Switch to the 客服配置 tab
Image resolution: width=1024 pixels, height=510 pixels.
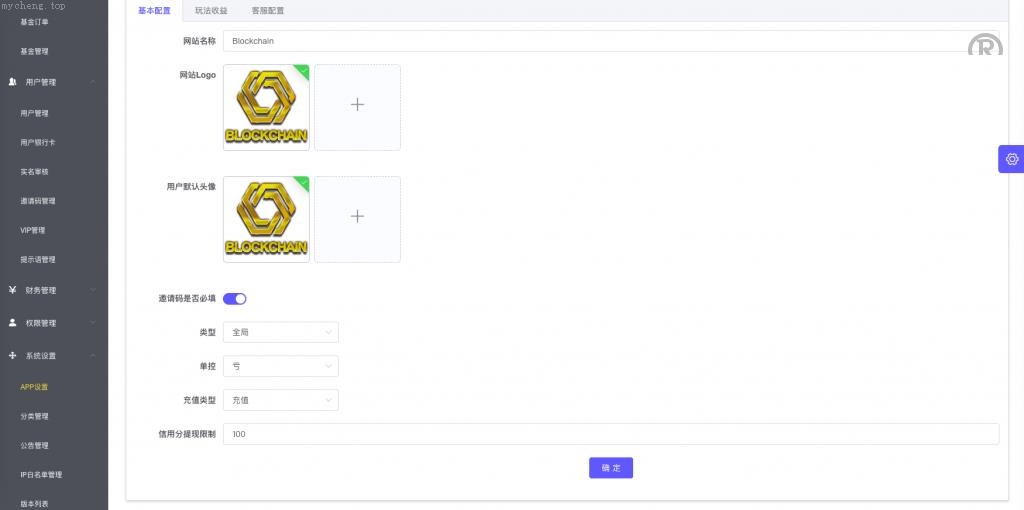pyautogui.click(x=267, y=11)
